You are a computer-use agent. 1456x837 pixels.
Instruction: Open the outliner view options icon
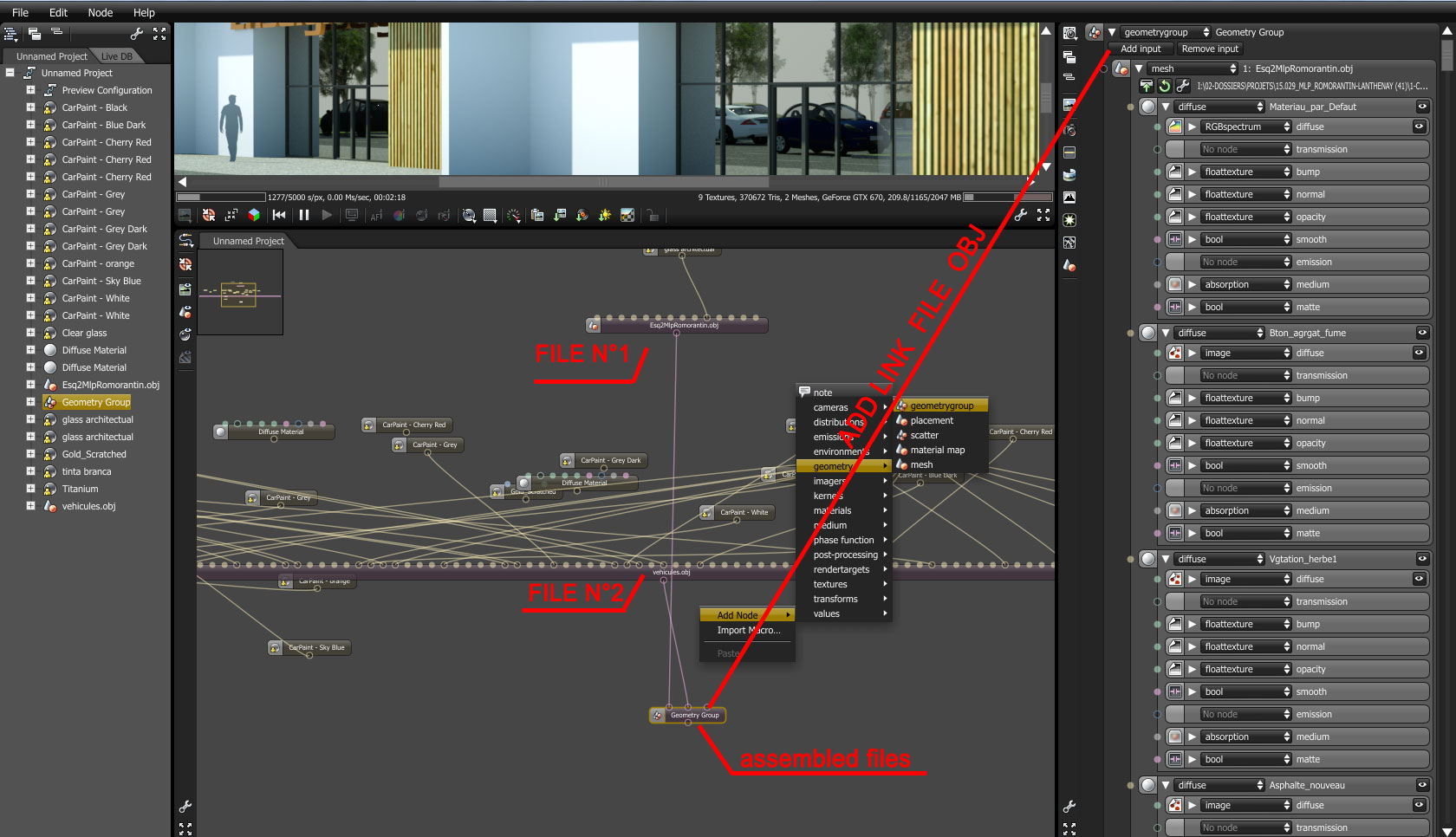click(10, 34)
